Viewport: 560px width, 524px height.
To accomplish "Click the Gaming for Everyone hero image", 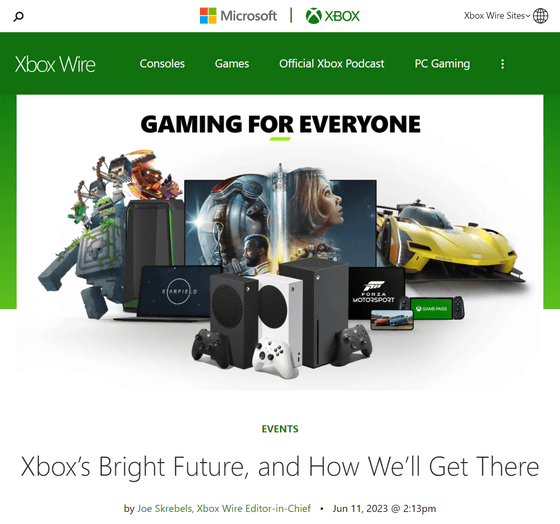I will [280, 242].
